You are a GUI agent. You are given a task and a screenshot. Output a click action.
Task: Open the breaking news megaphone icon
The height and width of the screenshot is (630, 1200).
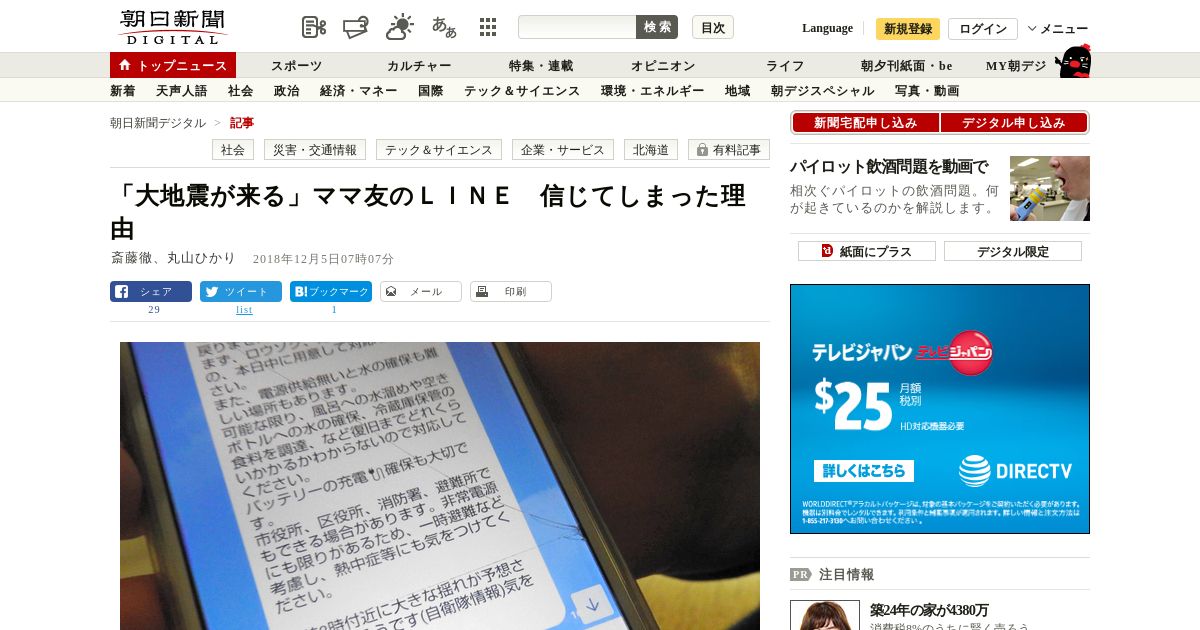(x=356, y=27)
